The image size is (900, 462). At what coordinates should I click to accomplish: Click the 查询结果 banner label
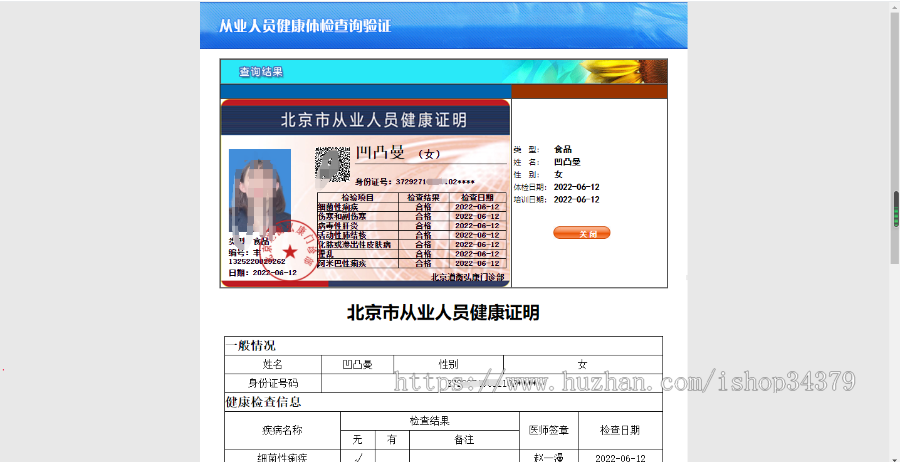261,72
